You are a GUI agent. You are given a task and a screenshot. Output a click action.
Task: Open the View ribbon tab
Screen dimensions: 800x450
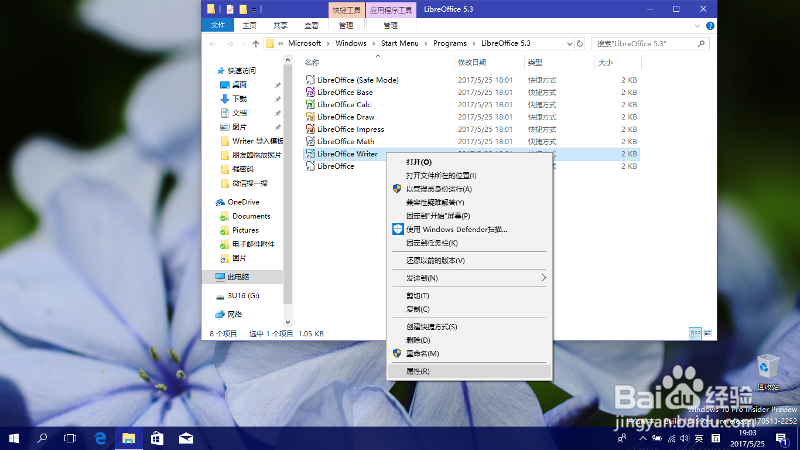pos(311,25)
